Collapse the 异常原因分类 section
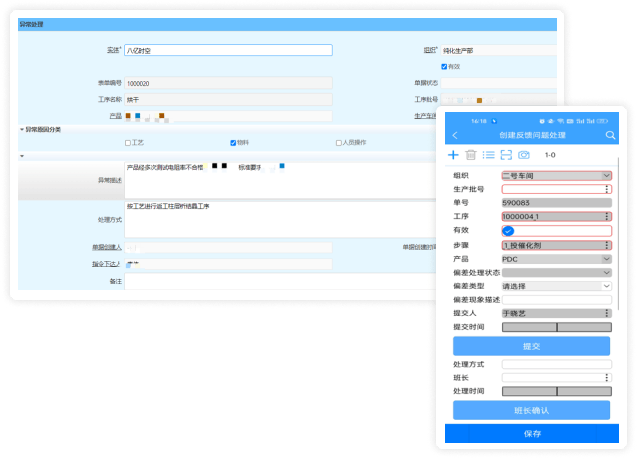 tap(22, 129)
